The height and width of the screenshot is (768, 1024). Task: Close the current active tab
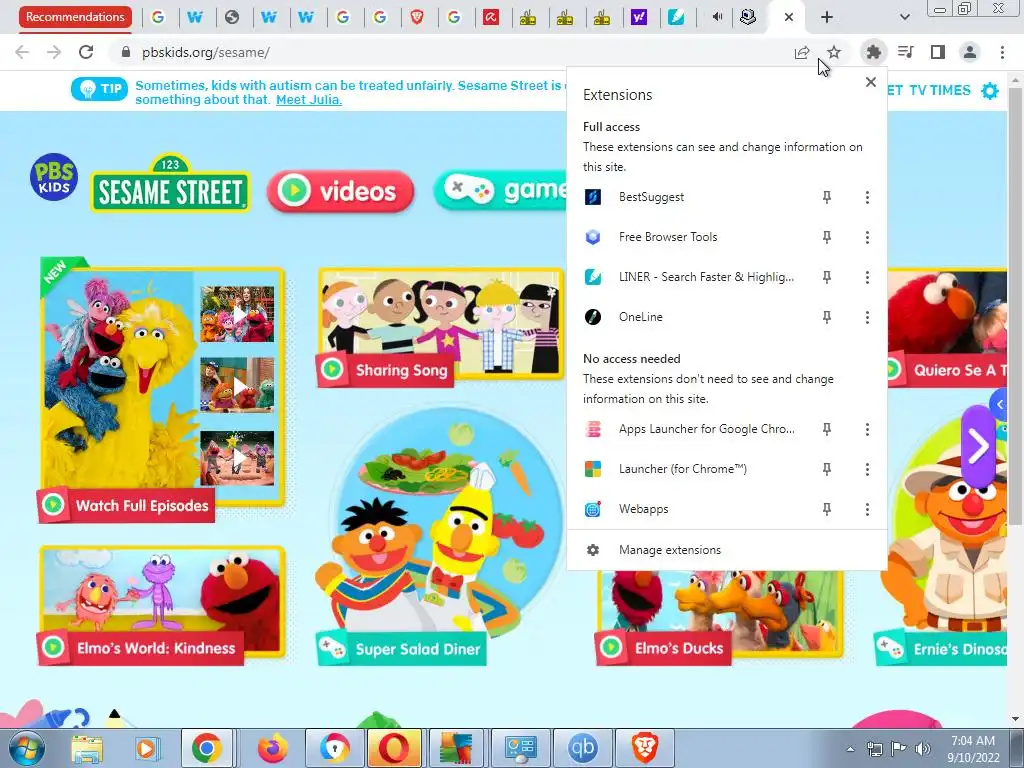789,17
